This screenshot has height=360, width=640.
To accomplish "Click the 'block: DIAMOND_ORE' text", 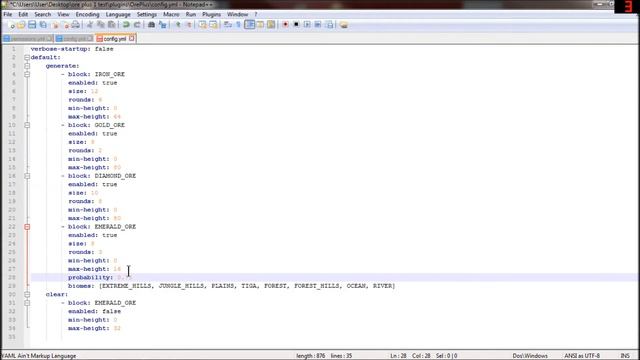I will 102,176.
